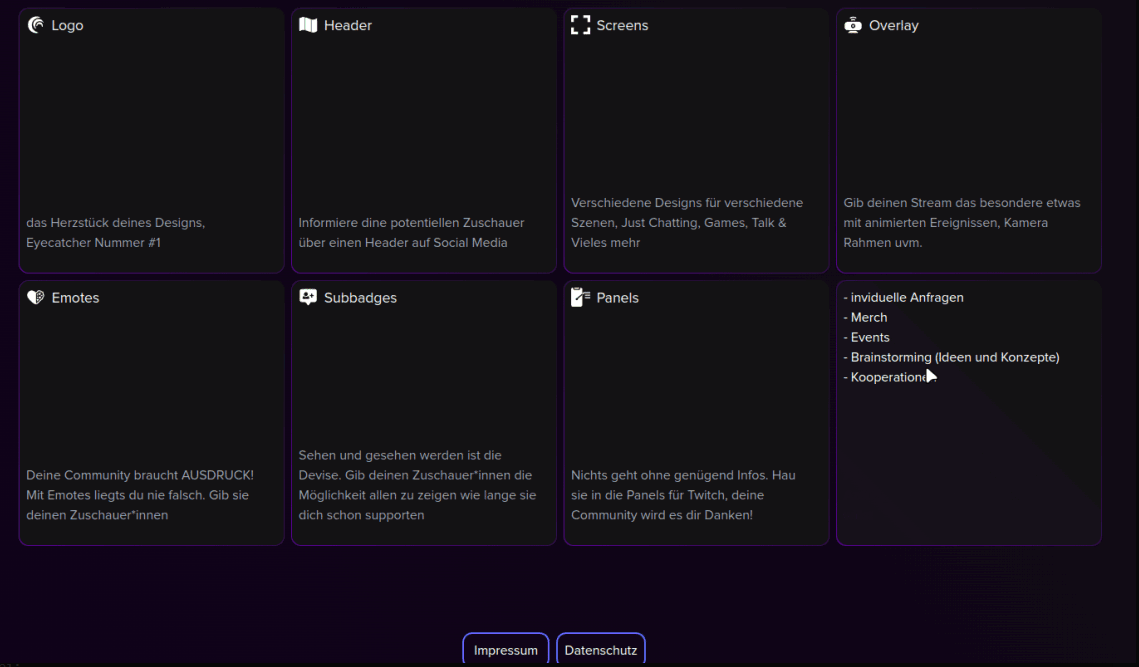
Task: Select the flag icon beside Header
Action: [307, 24]
